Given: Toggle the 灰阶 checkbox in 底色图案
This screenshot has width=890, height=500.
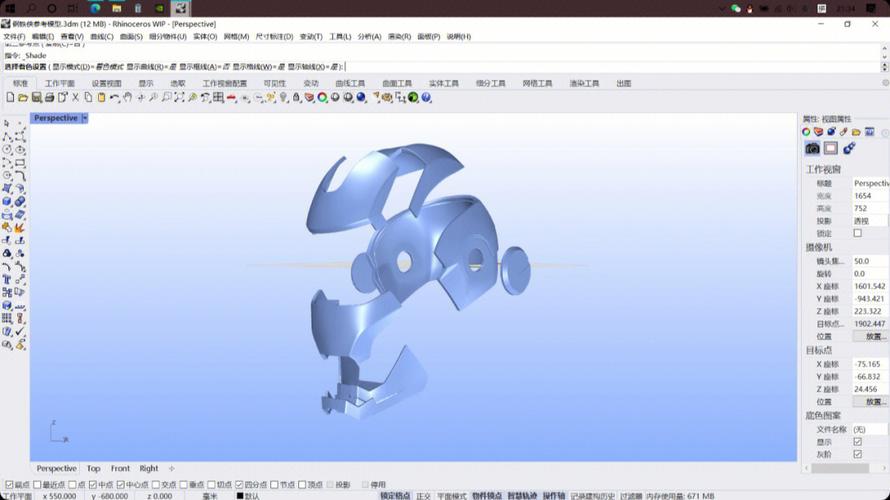Looking at the screenshot, I should pos(858,454).
